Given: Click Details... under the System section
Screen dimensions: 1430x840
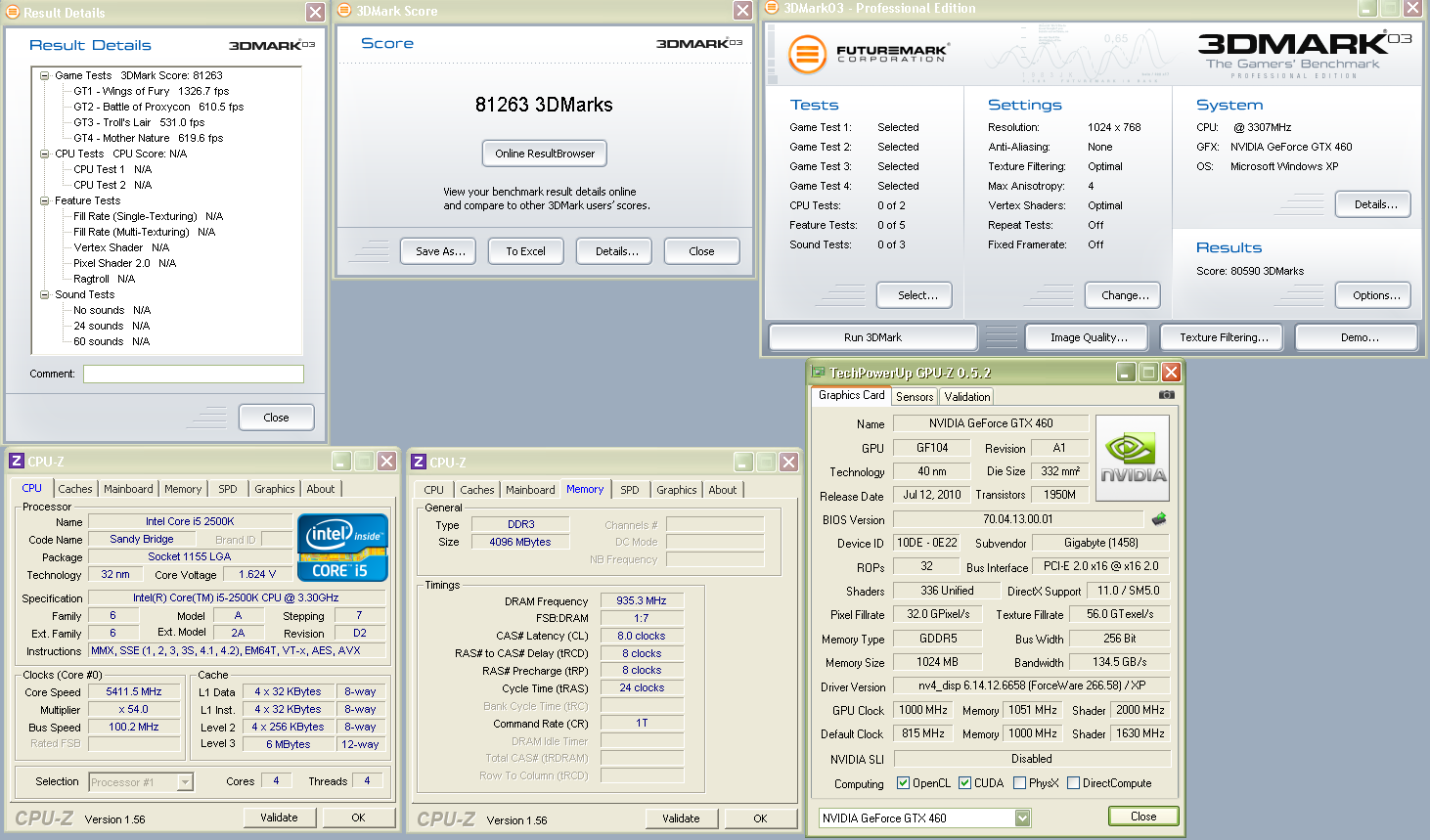Looking at the screenshot, I should pos(1373,204).
